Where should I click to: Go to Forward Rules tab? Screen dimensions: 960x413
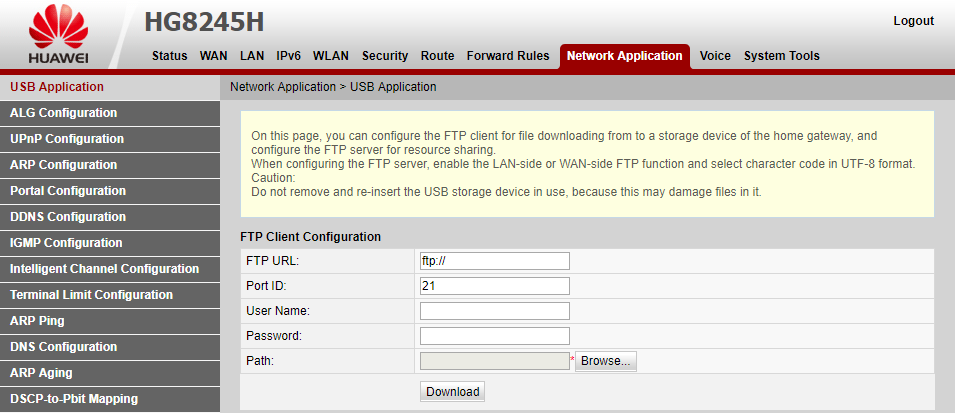(x=508, y=56)
